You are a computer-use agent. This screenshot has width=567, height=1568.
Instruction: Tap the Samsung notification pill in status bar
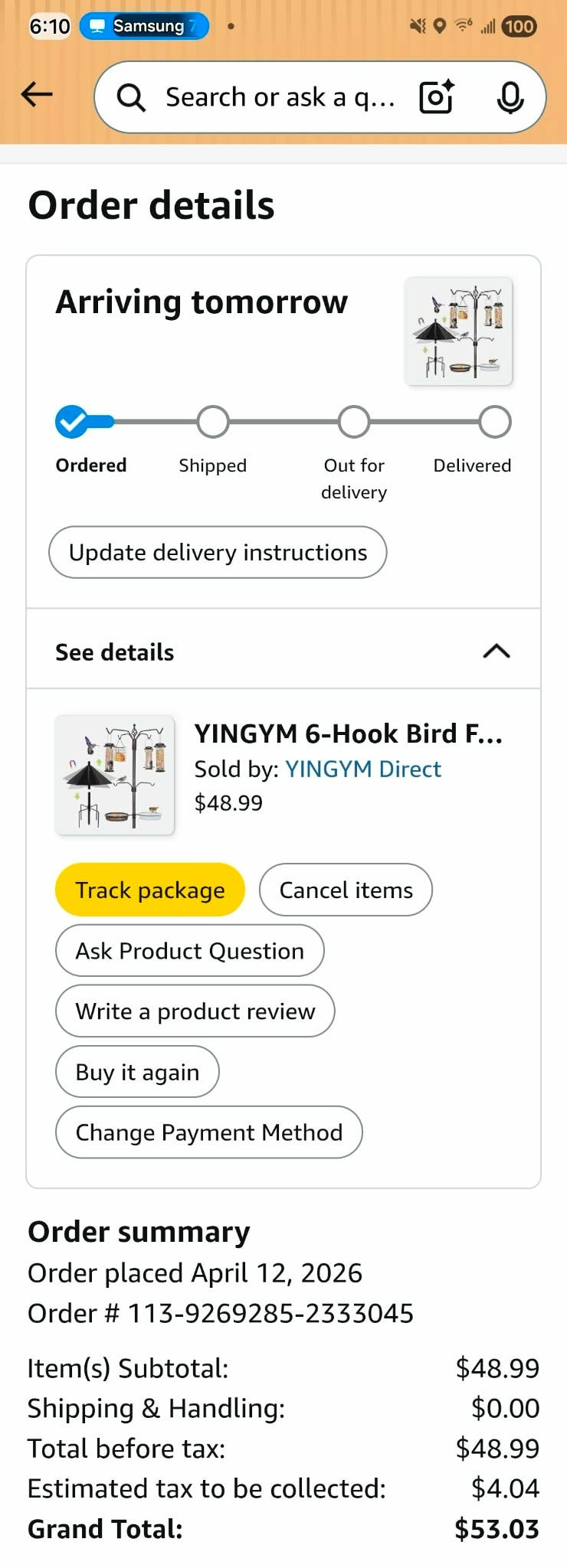point(144,26)
